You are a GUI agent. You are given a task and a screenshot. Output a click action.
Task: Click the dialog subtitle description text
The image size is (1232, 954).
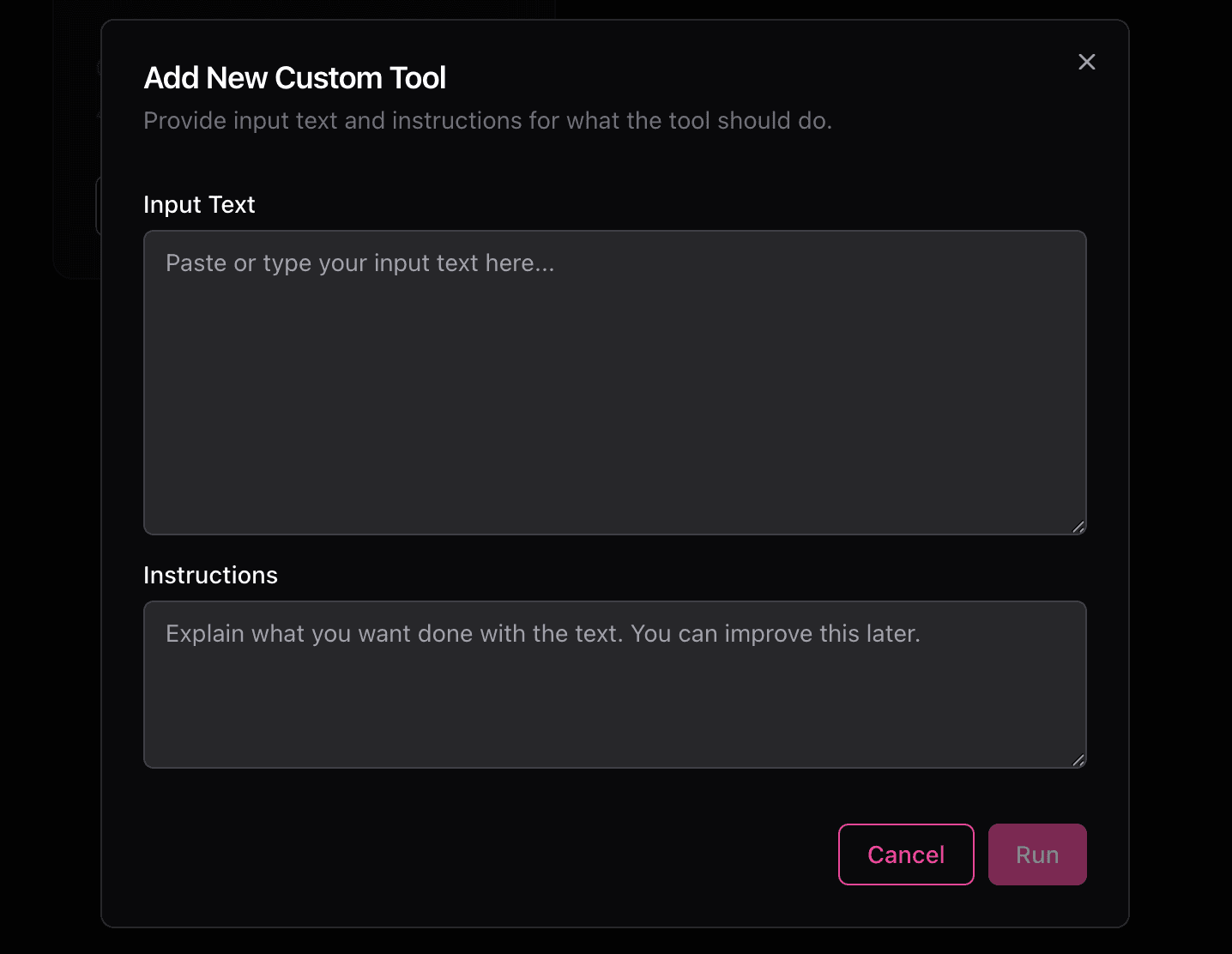pos(486,120)
